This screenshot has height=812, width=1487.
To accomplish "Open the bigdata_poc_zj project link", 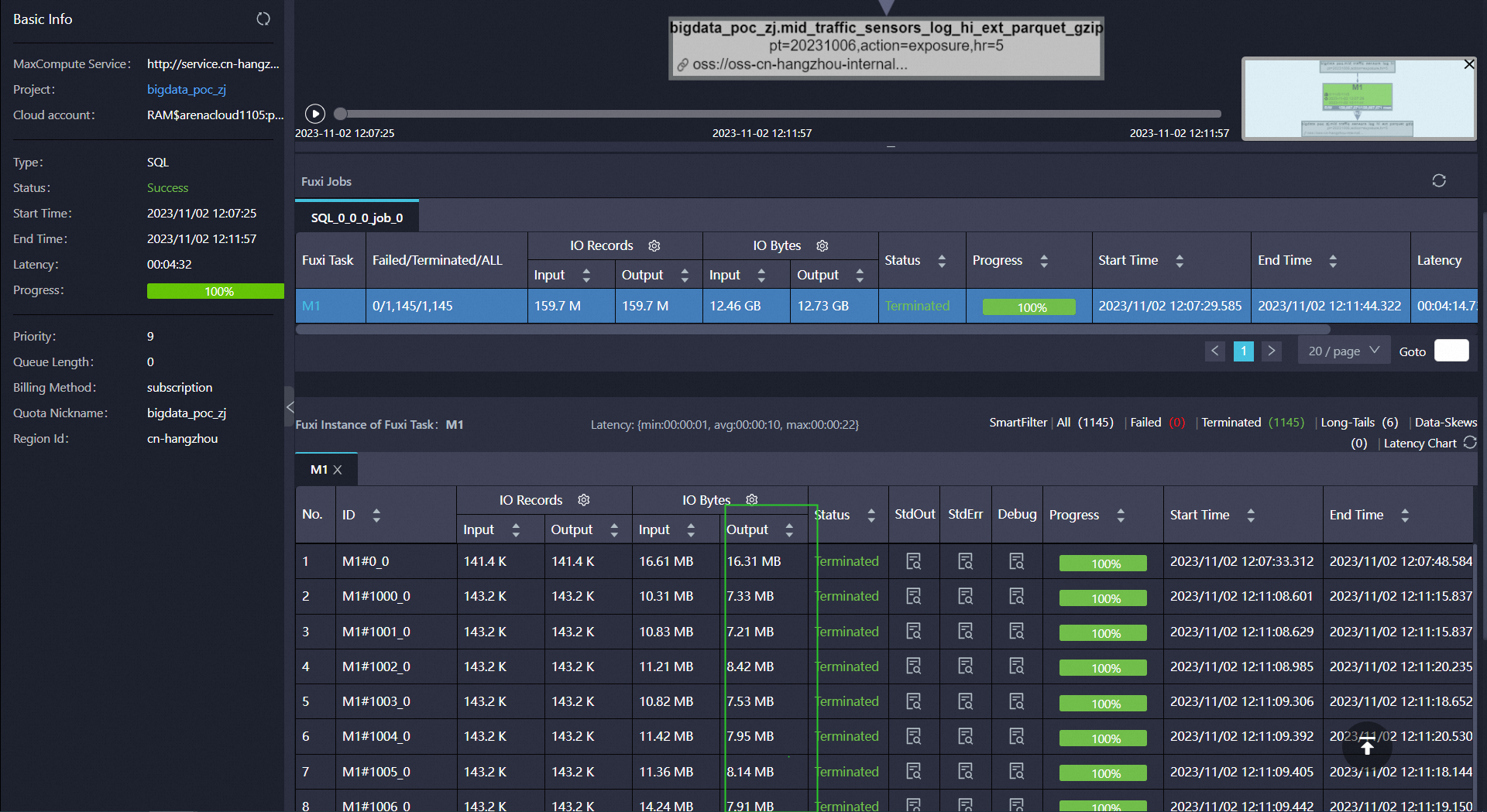I will [187, 89].
